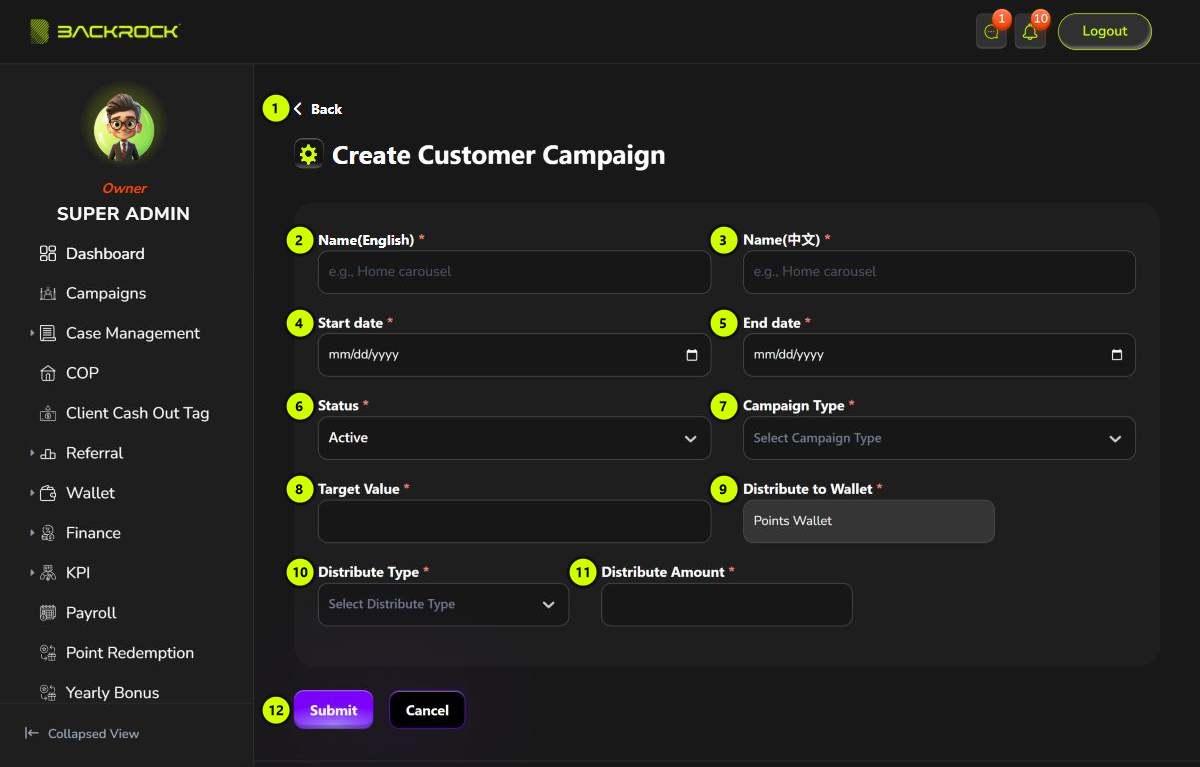Expand the Referral submenu arrow

click(32, 453)
